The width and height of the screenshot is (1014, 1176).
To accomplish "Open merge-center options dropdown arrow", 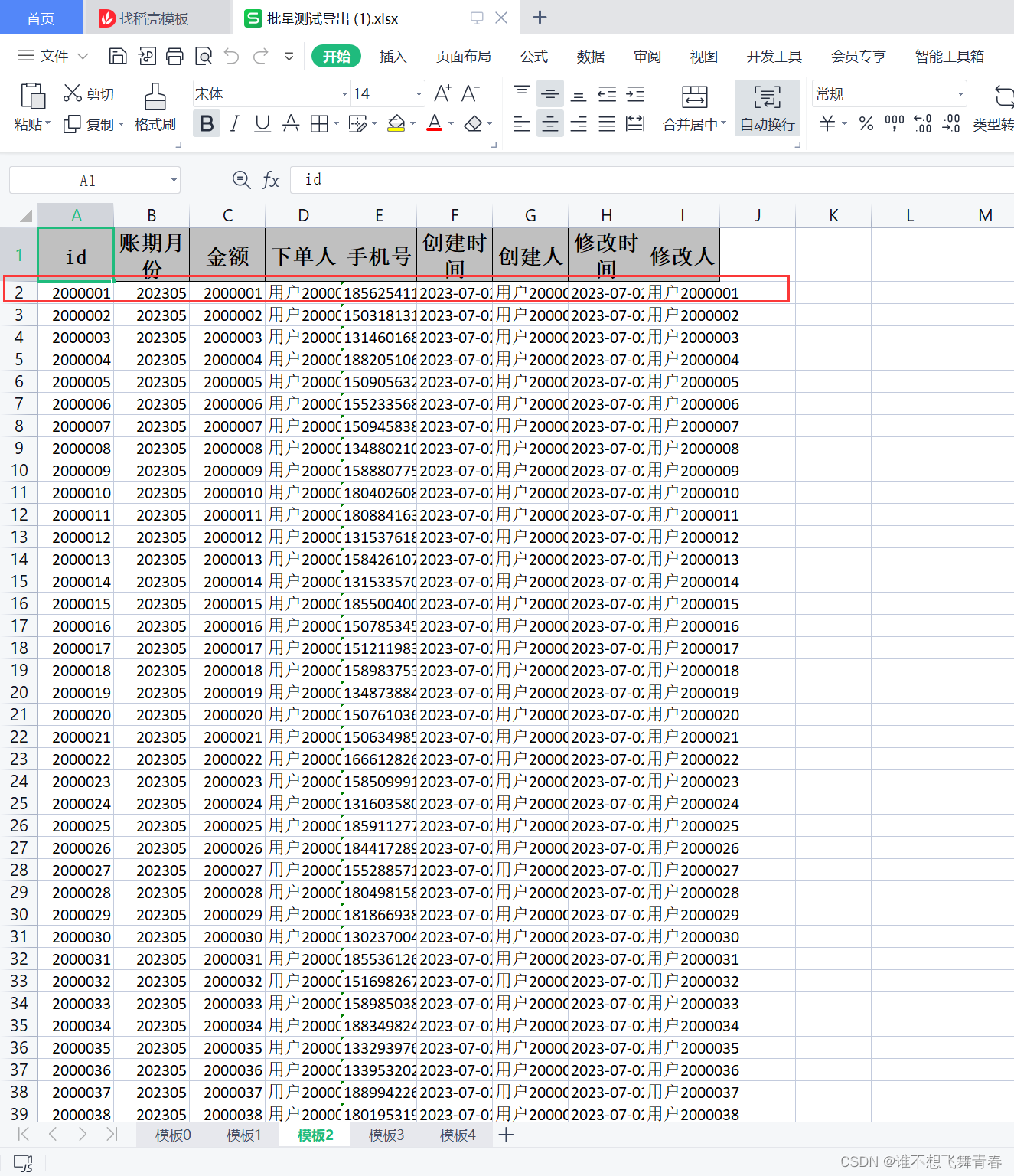I will 723,124.
